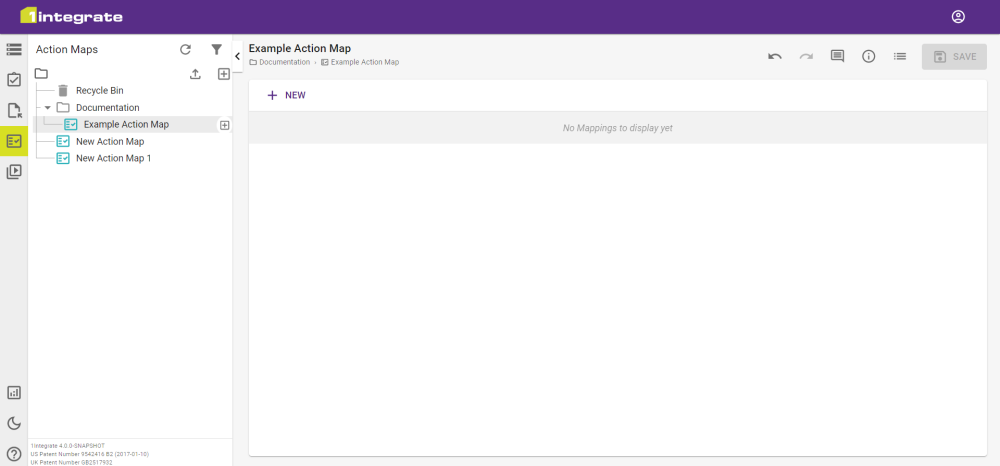Open the Sessions sidebar section

[x=14, y=172]
